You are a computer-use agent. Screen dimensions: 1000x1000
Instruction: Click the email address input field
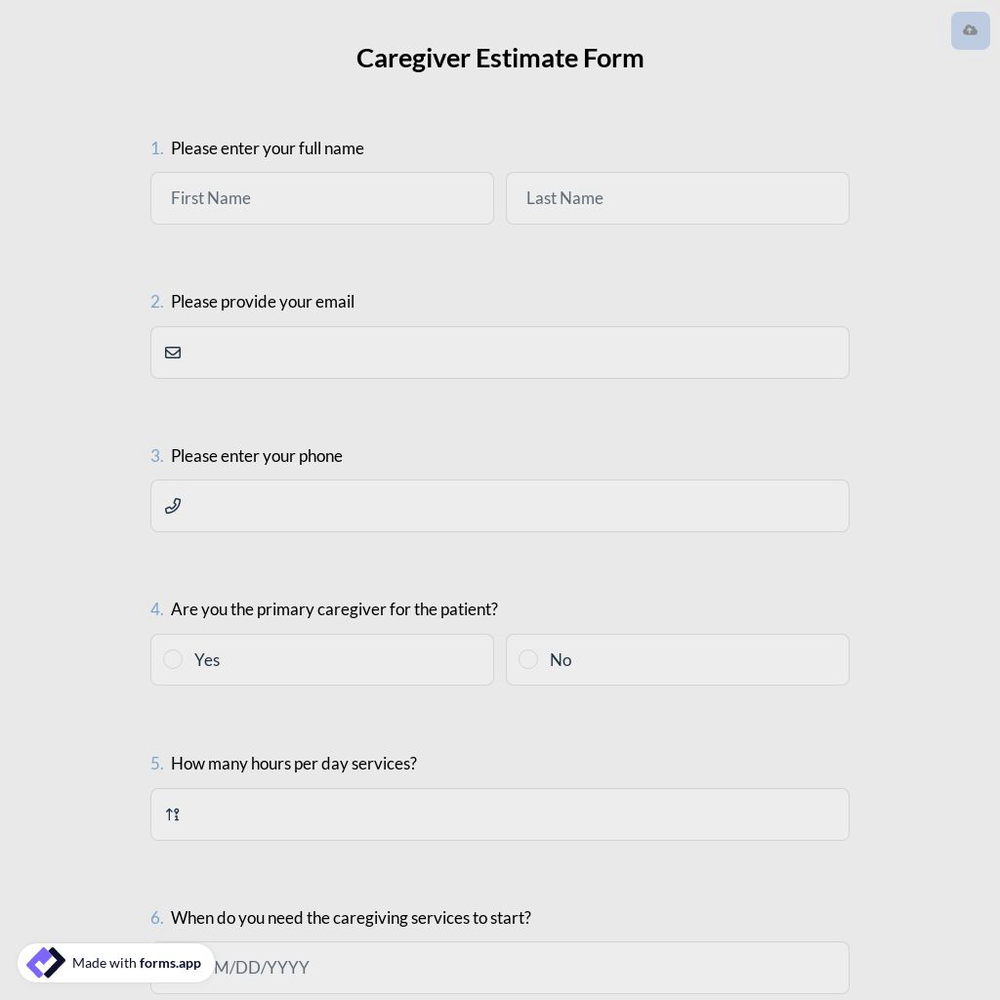500,352
